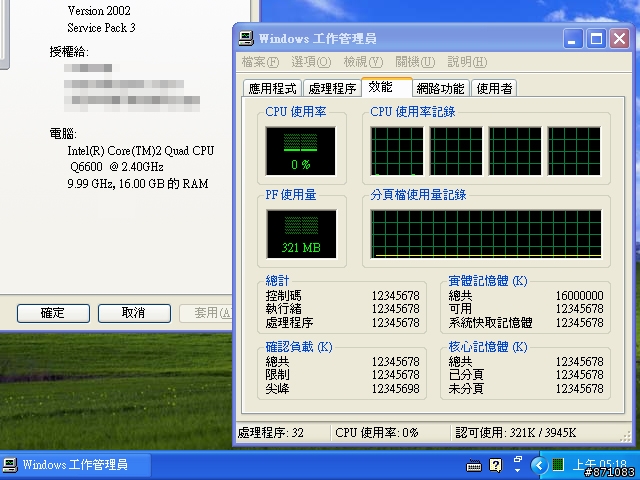Click the Version 2002 text
Screen dimensions: 640x480
click(x=99, y=11)
